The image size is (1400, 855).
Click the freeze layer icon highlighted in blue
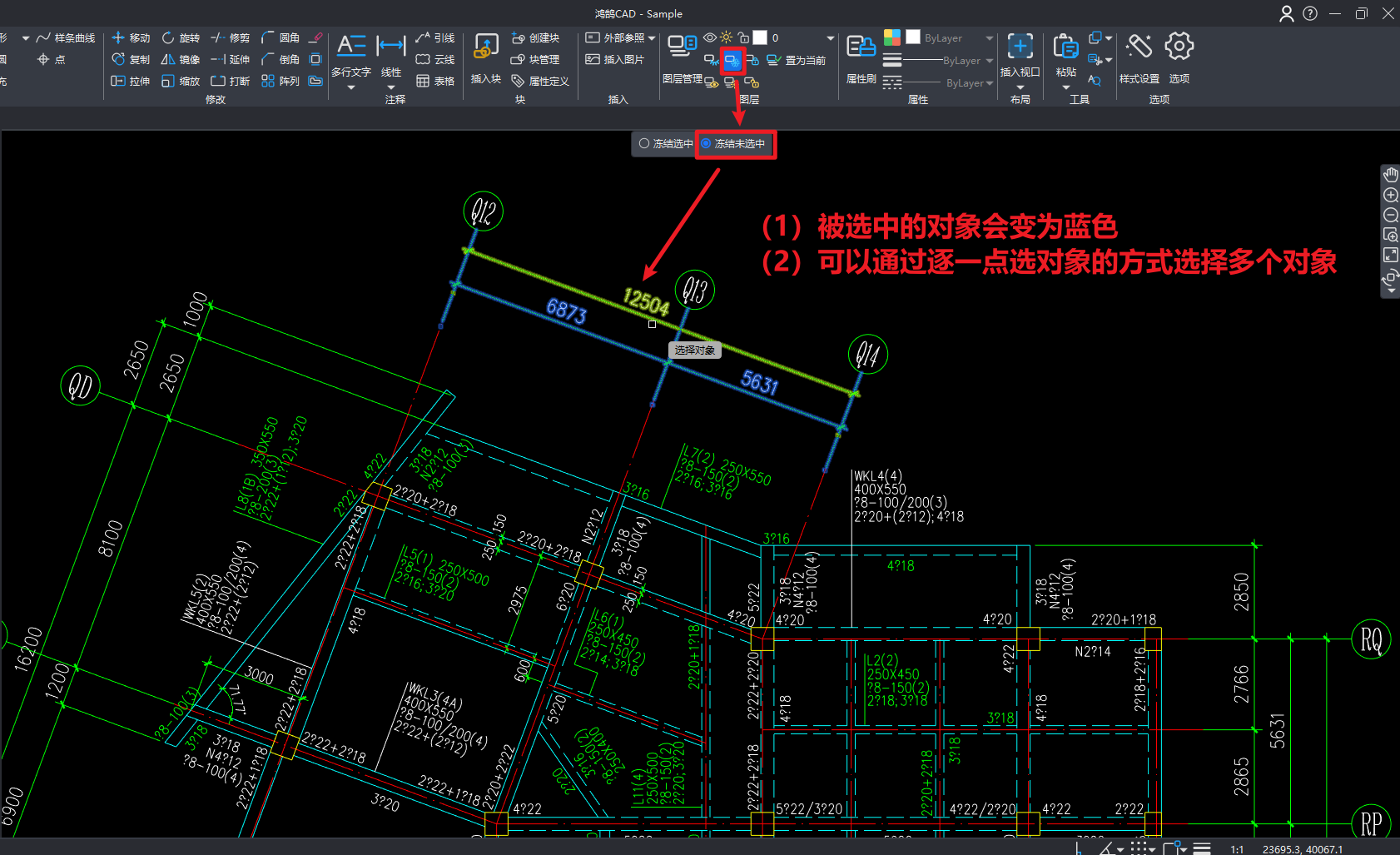click(x=732, y=61)
